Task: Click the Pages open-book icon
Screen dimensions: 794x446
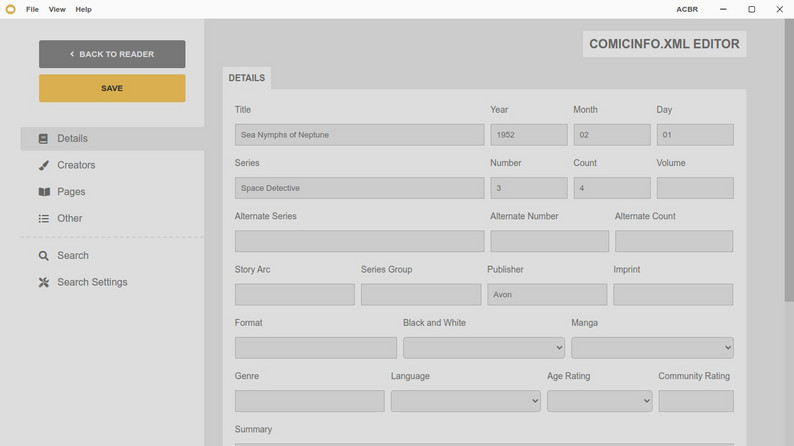Action: click(44, 192)
